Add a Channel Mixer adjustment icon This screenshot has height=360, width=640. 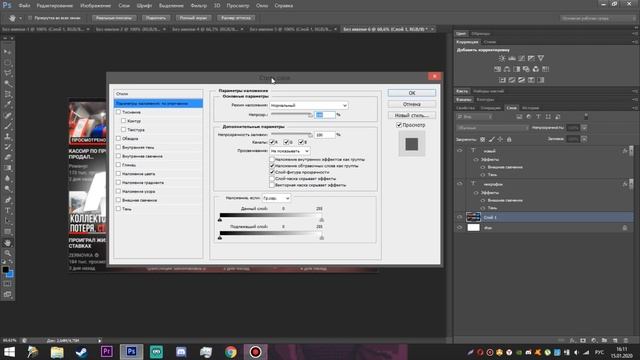(x=536, y=69)
